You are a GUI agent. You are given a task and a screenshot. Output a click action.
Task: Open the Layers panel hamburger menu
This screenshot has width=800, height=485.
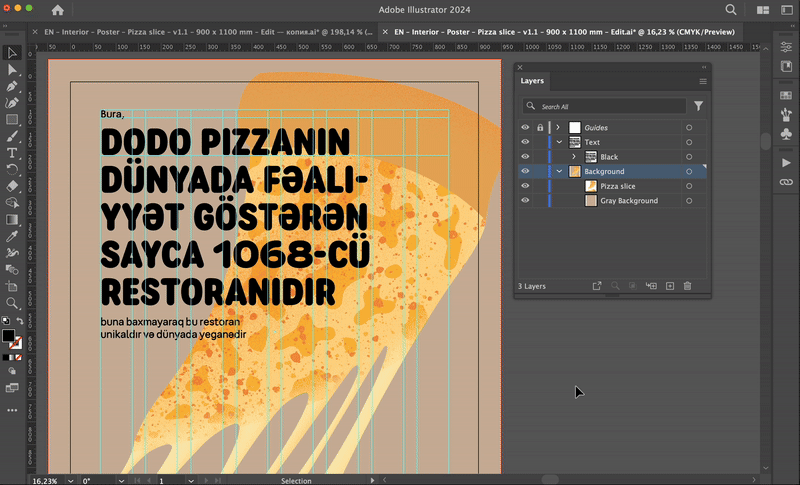point(703,82)
